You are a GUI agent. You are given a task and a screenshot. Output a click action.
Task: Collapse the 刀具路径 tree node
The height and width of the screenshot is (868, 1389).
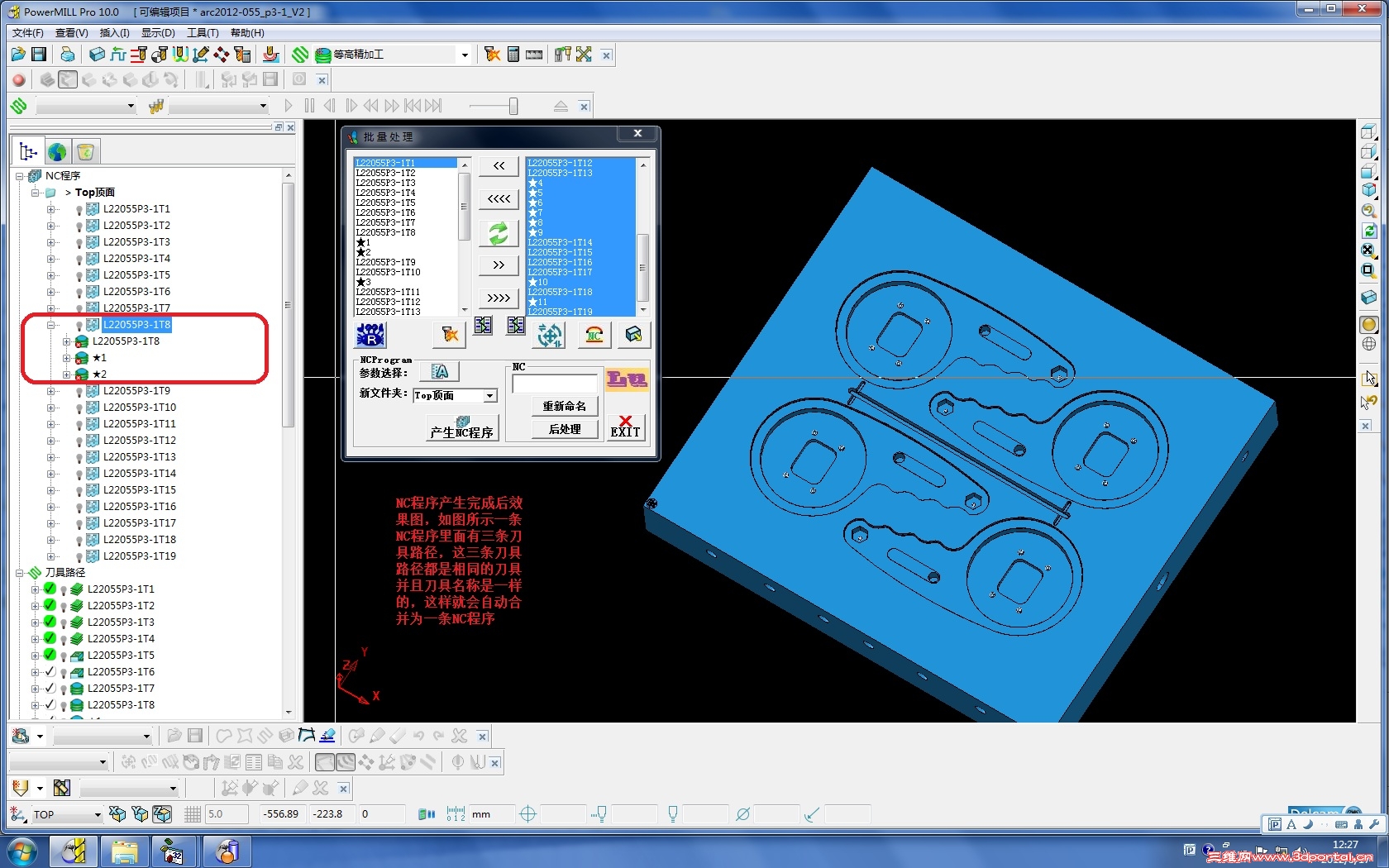19,573
